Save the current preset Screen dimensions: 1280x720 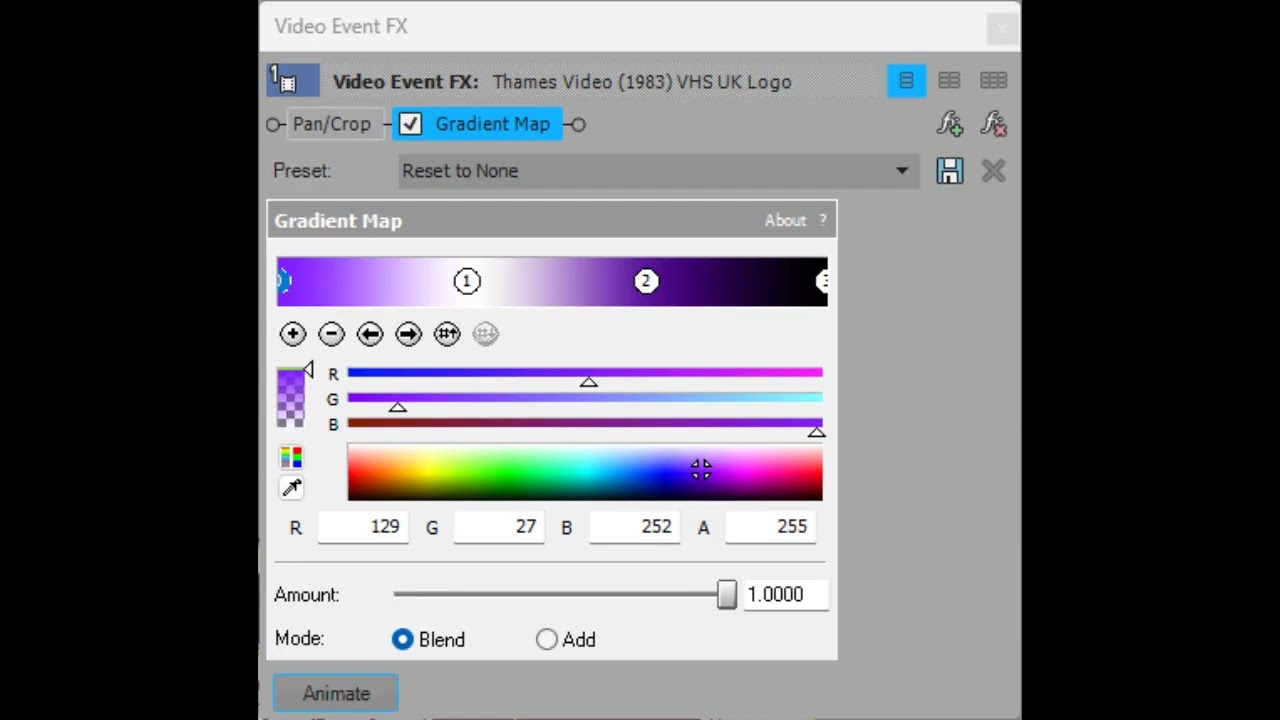949,171
